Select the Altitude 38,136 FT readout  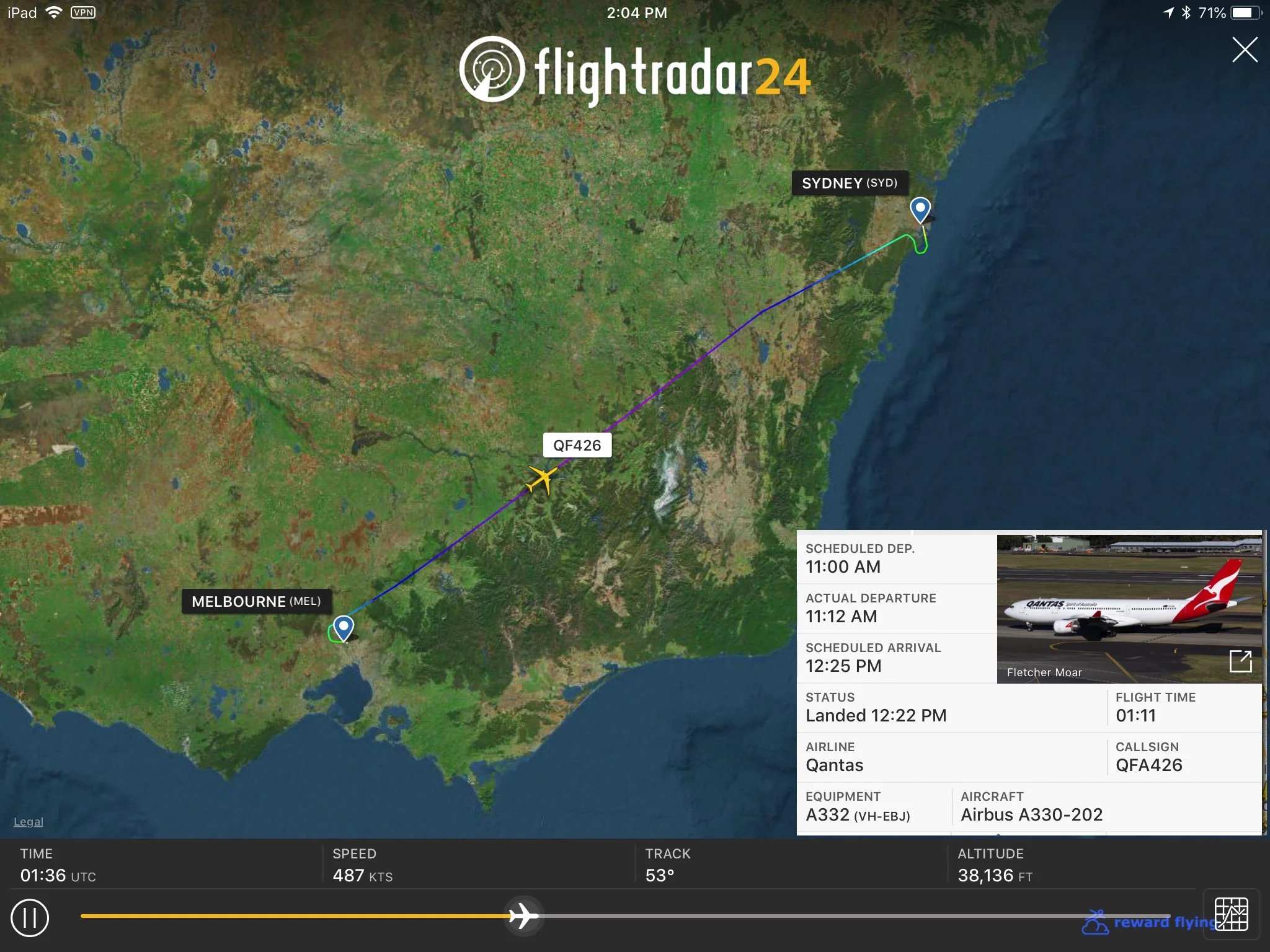pyautogui.click(x=995, y=875)
